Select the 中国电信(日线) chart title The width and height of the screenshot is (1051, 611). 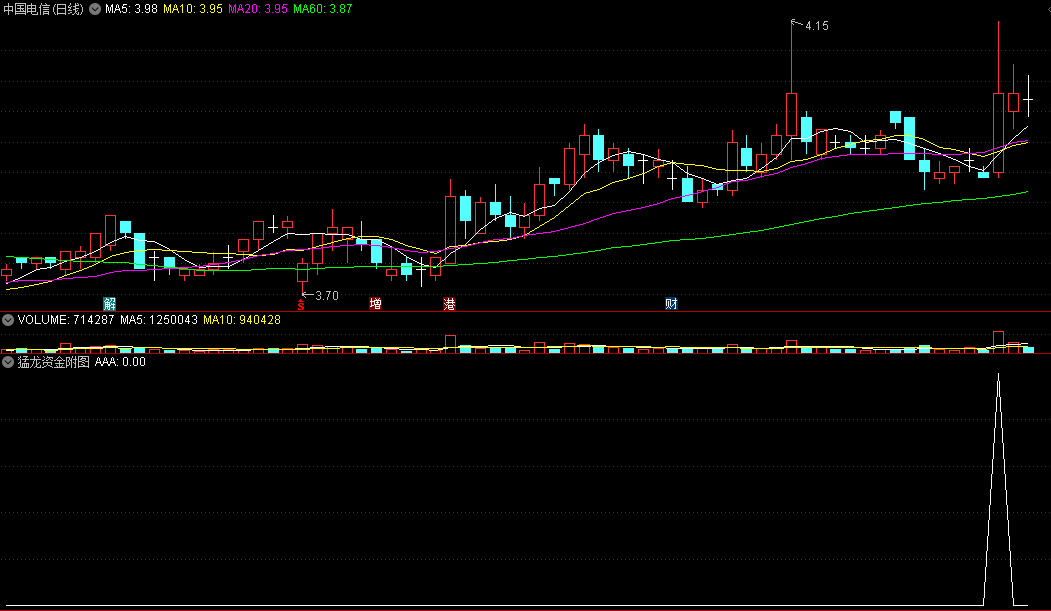click(44, 9)
